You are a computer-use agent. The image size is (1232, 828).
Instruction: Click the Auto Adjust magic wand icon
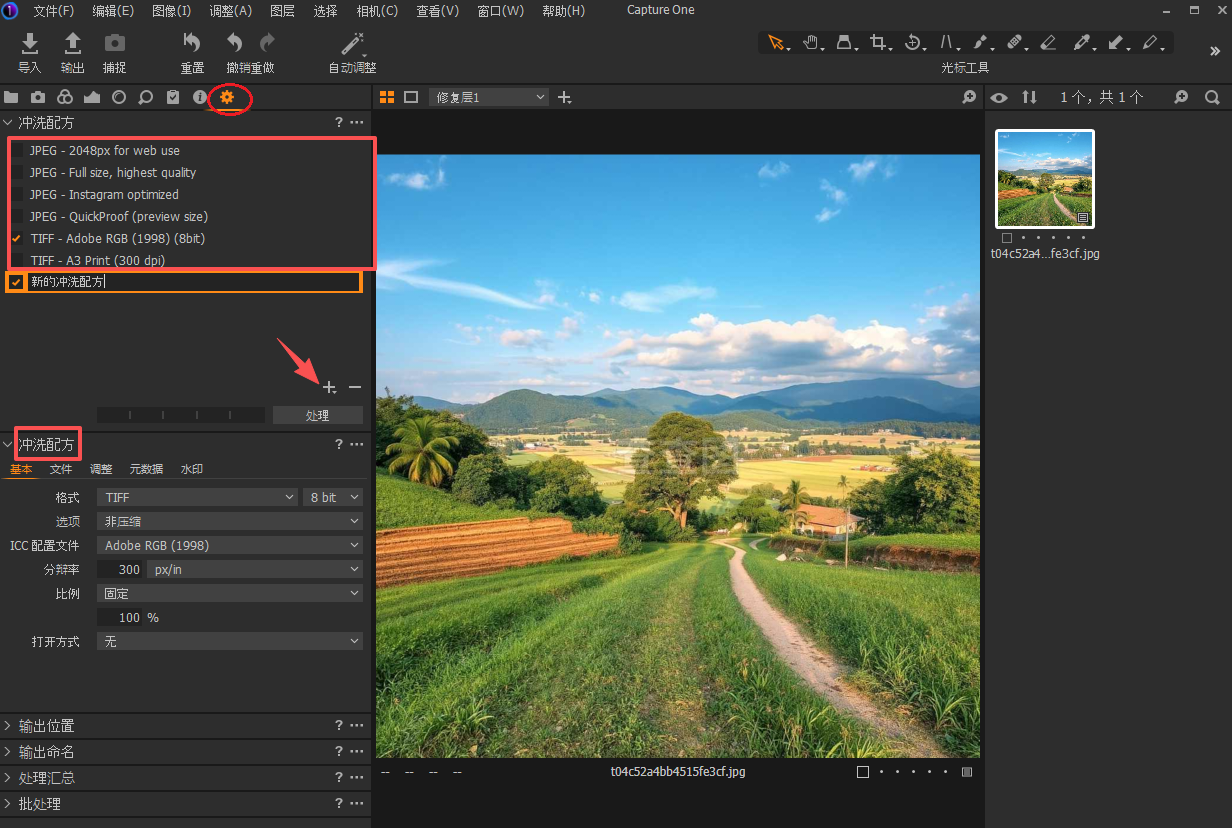pyautogui.click(x=352, y=43)
